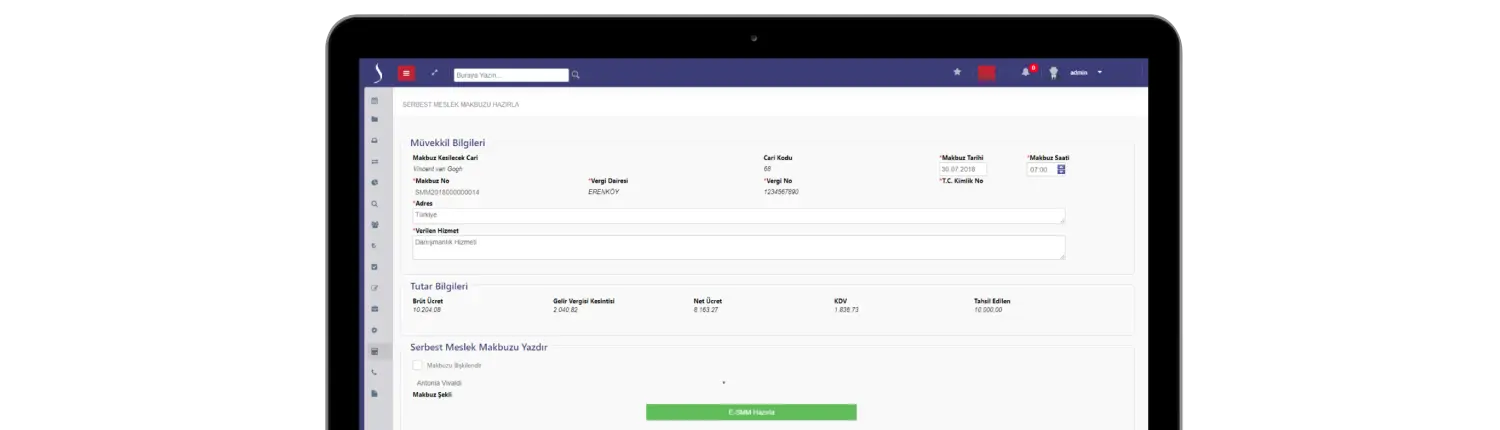Open the folder icon in the sidebar
Image resolution: width=1500 pixels, height=430 pixels.
click(x=374, y=120)
